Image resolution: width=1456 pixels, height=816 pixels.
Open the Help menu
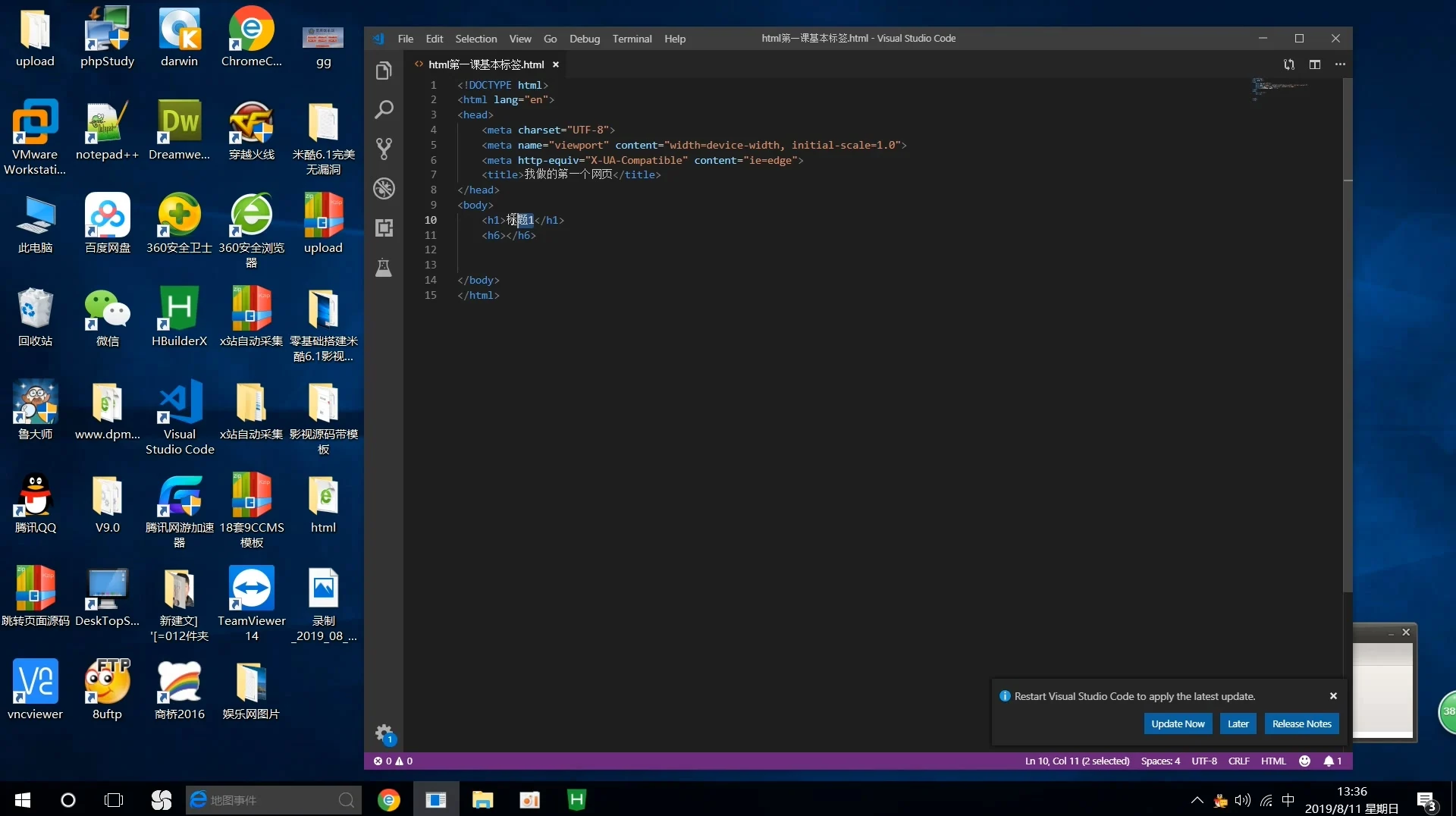(x=674, y=39)
